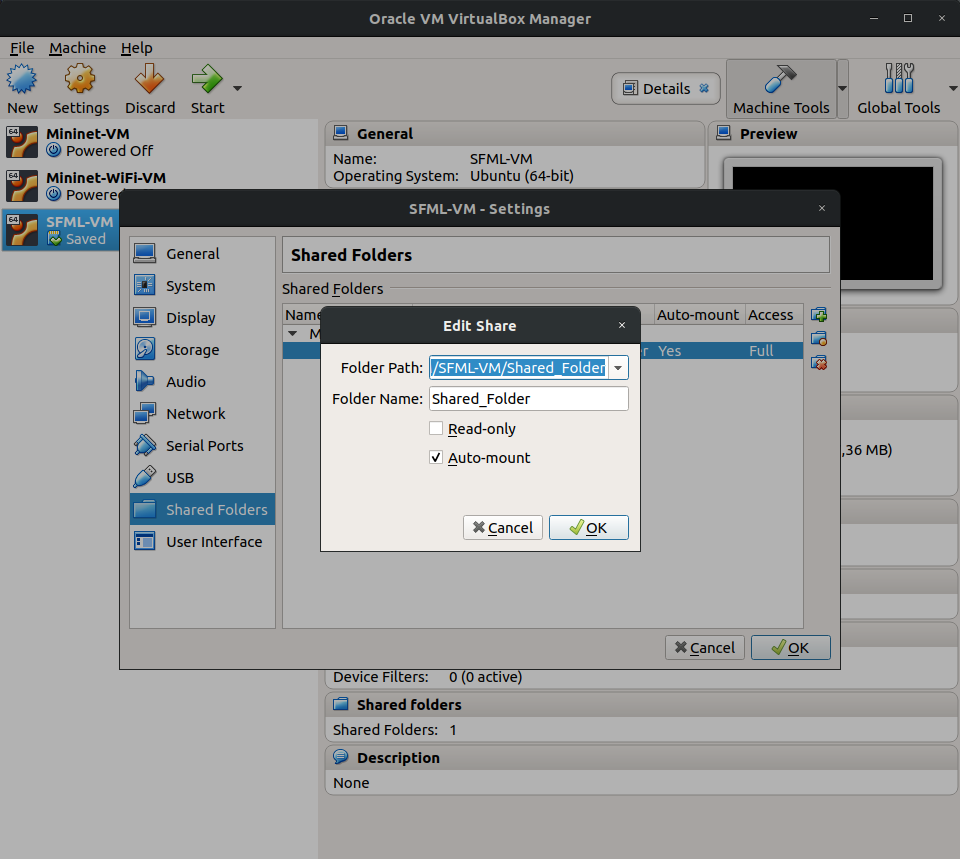Click the Folder Name input field
This screenshot has width=960, height=859.
528,399
